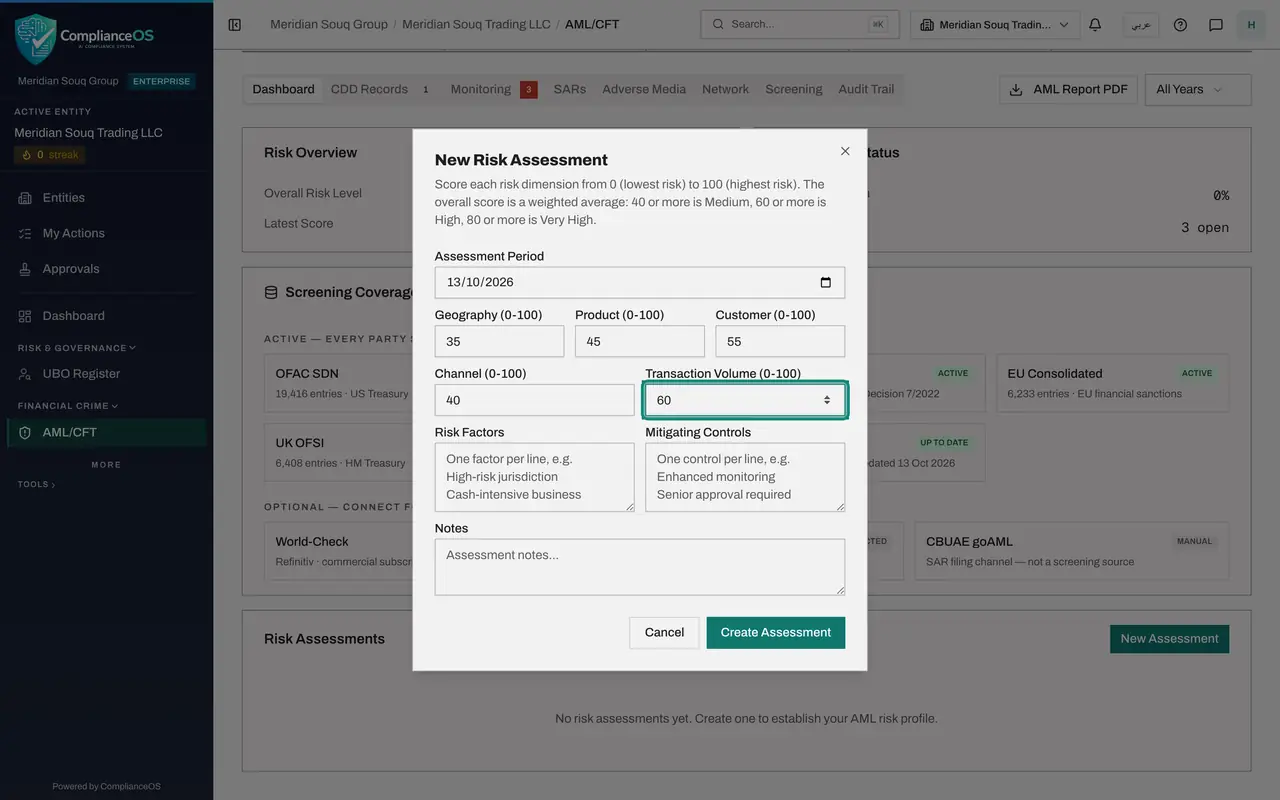Collapse the Risk & Governance section
This screenshot has height=800, width=1280.
[x=77, y=348]
